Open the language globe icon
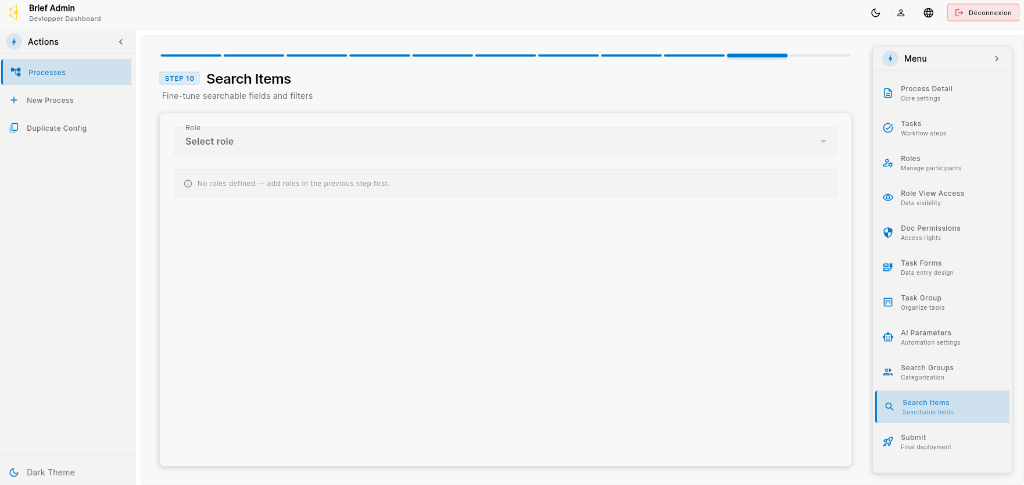 pos(928,12)
